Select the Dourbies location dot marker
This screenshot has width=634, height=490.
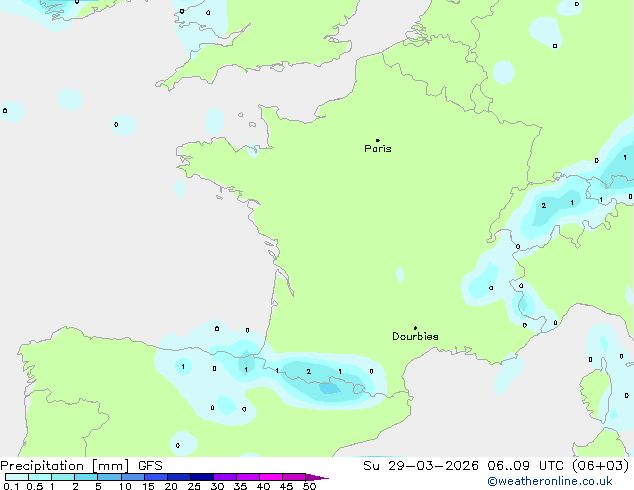pos(415,328)
